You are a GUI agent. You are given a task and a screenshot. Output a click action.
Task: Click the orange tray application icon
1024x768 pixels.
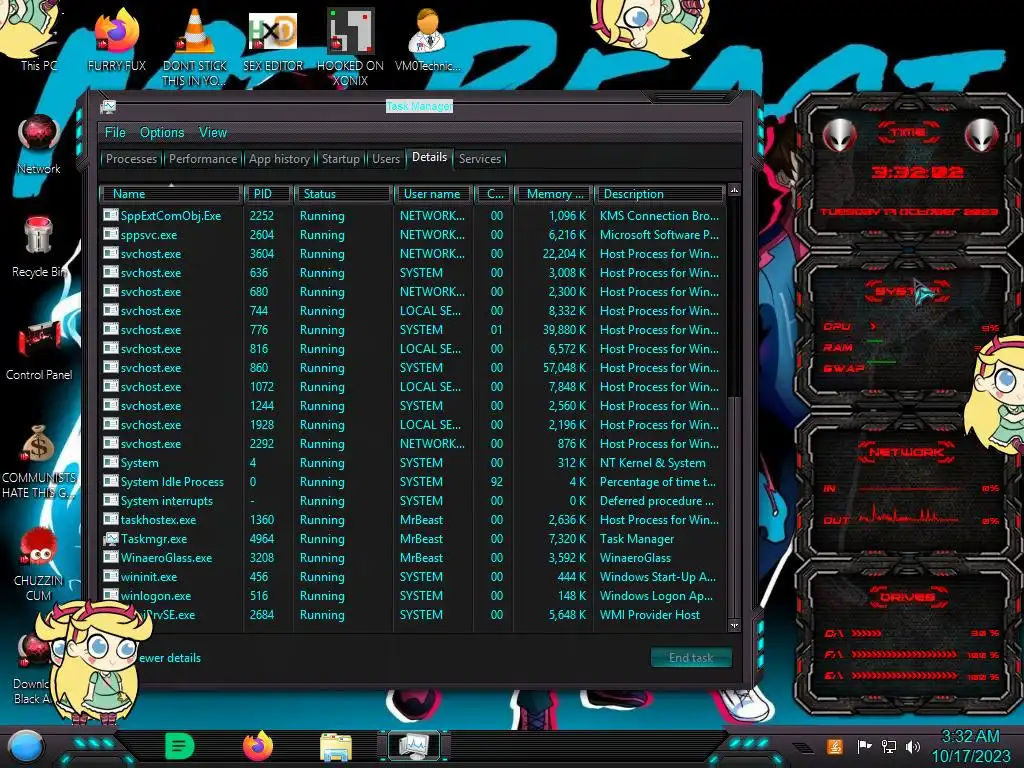(835, 746)
